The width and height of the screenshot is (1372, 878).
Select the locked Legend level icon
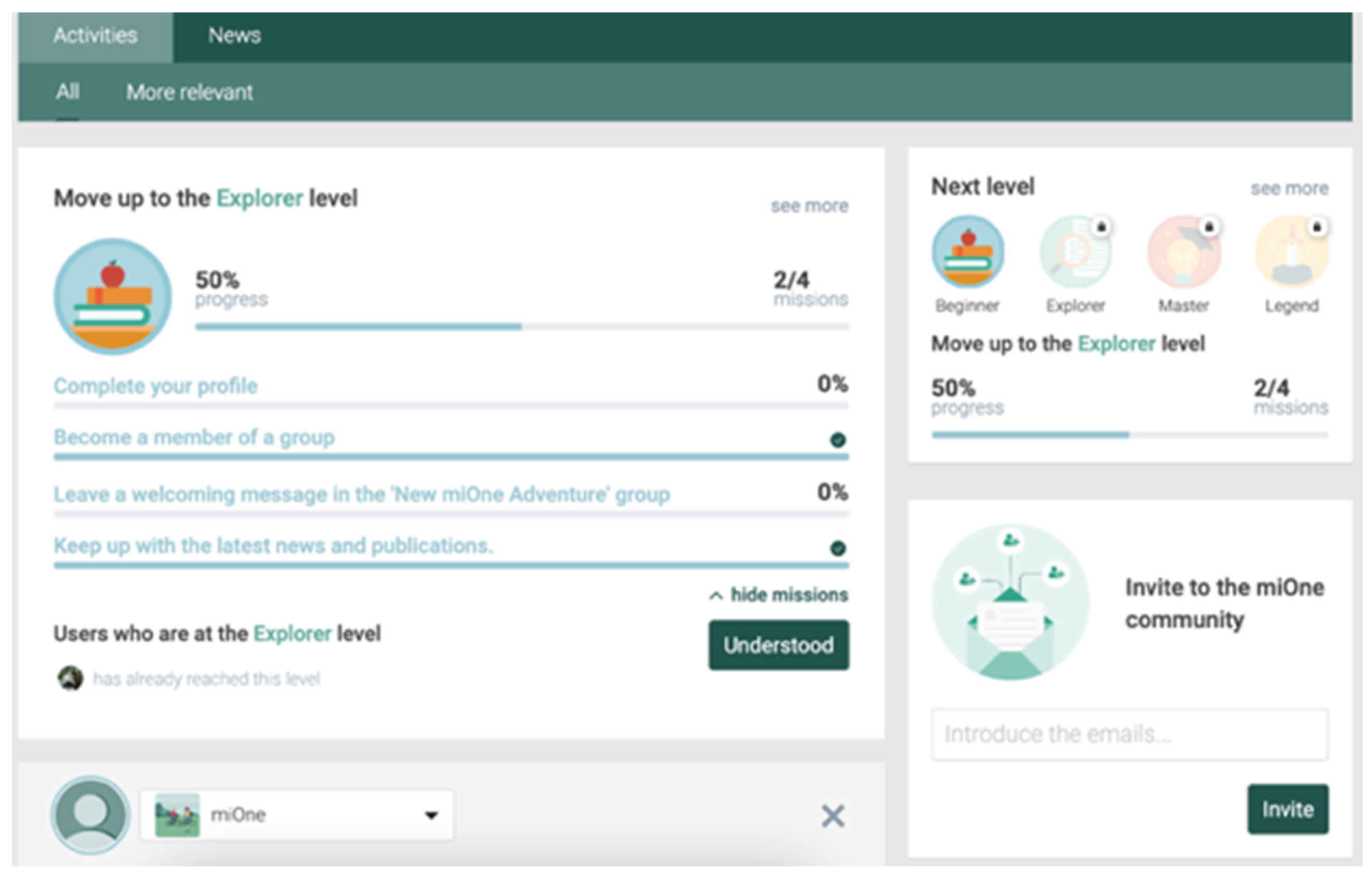tap(1292, 252)
